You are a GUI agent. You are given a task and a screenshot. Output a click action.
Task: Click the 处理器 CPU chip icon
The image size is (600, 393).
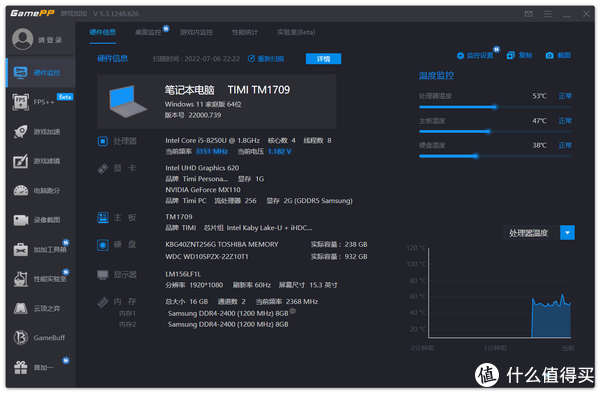click(103, 141)
